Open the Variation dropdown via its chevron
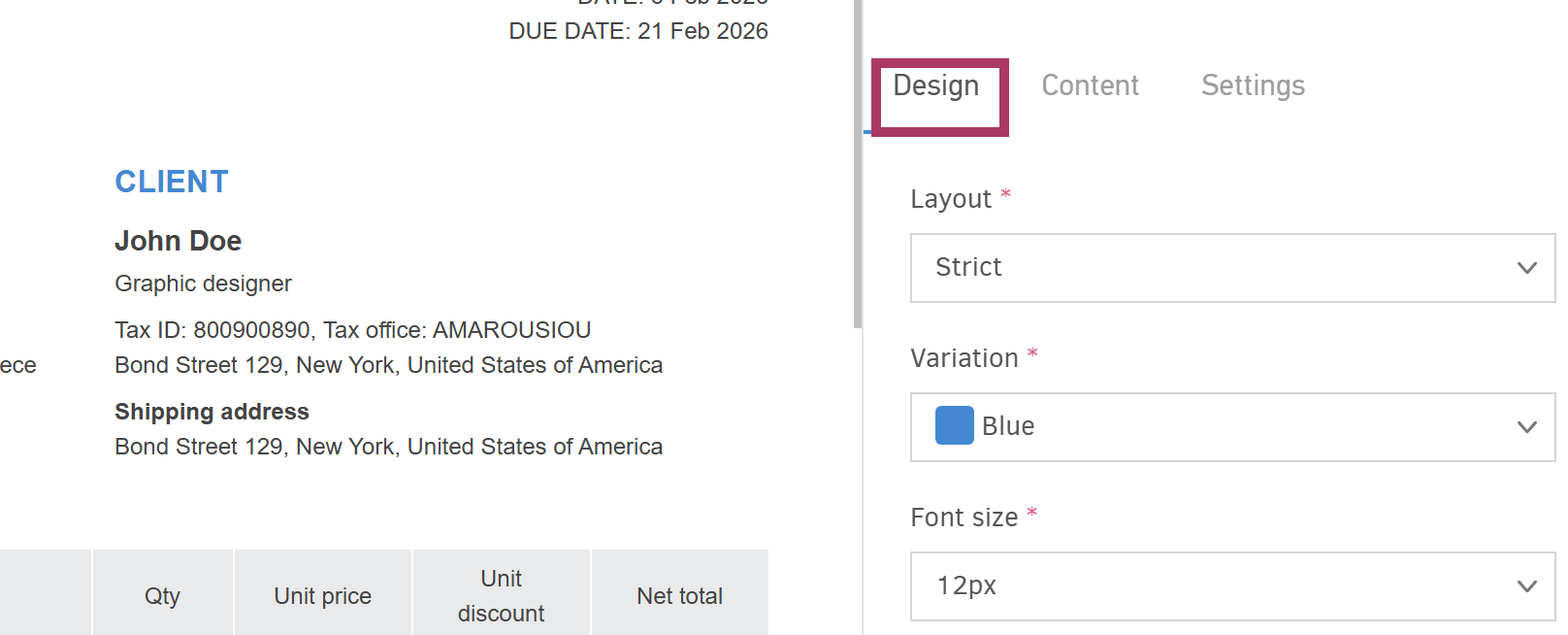1568x635 pixels. pos(1526,427)
